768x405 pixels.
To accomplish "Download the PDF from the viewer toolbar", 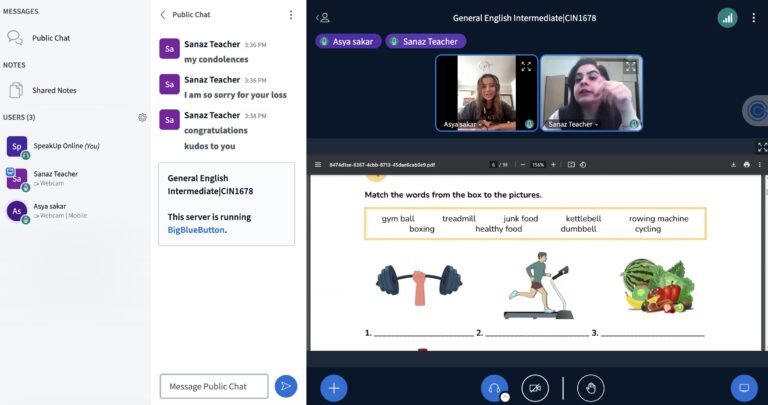I will [734, 164].
